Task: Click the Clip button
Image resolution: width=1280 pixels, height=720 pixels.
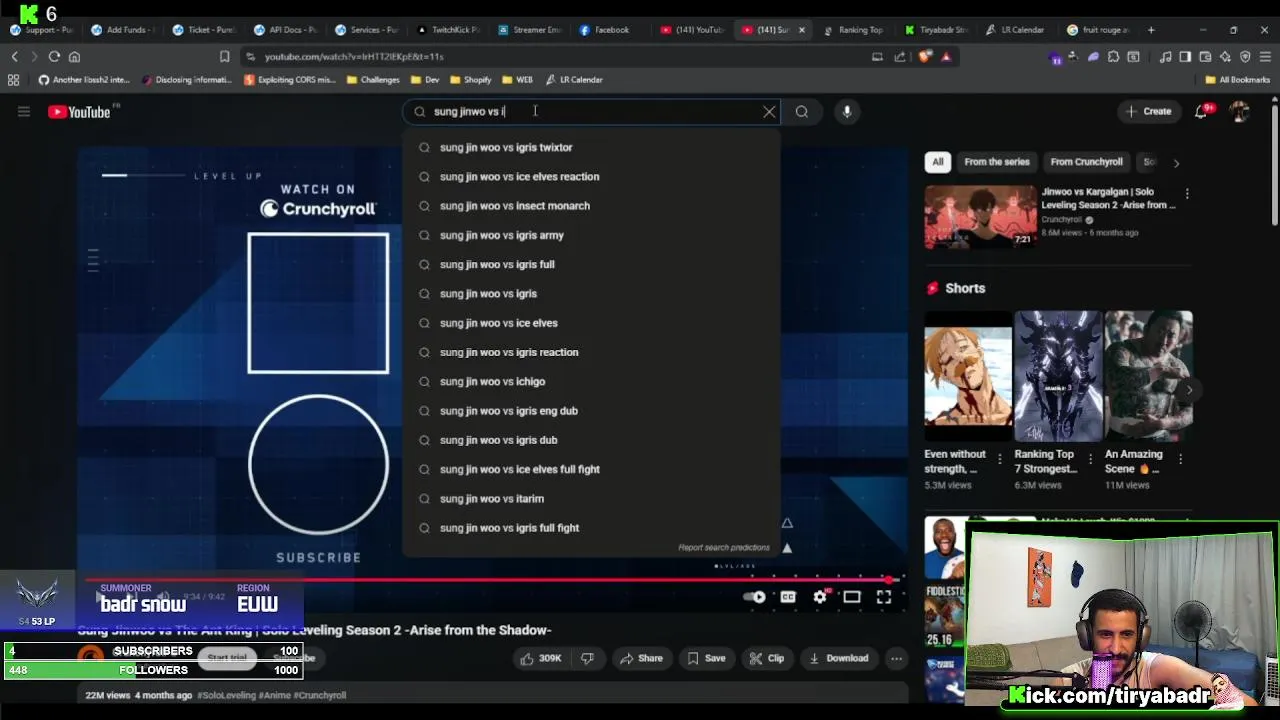Action: coord(767,658)
